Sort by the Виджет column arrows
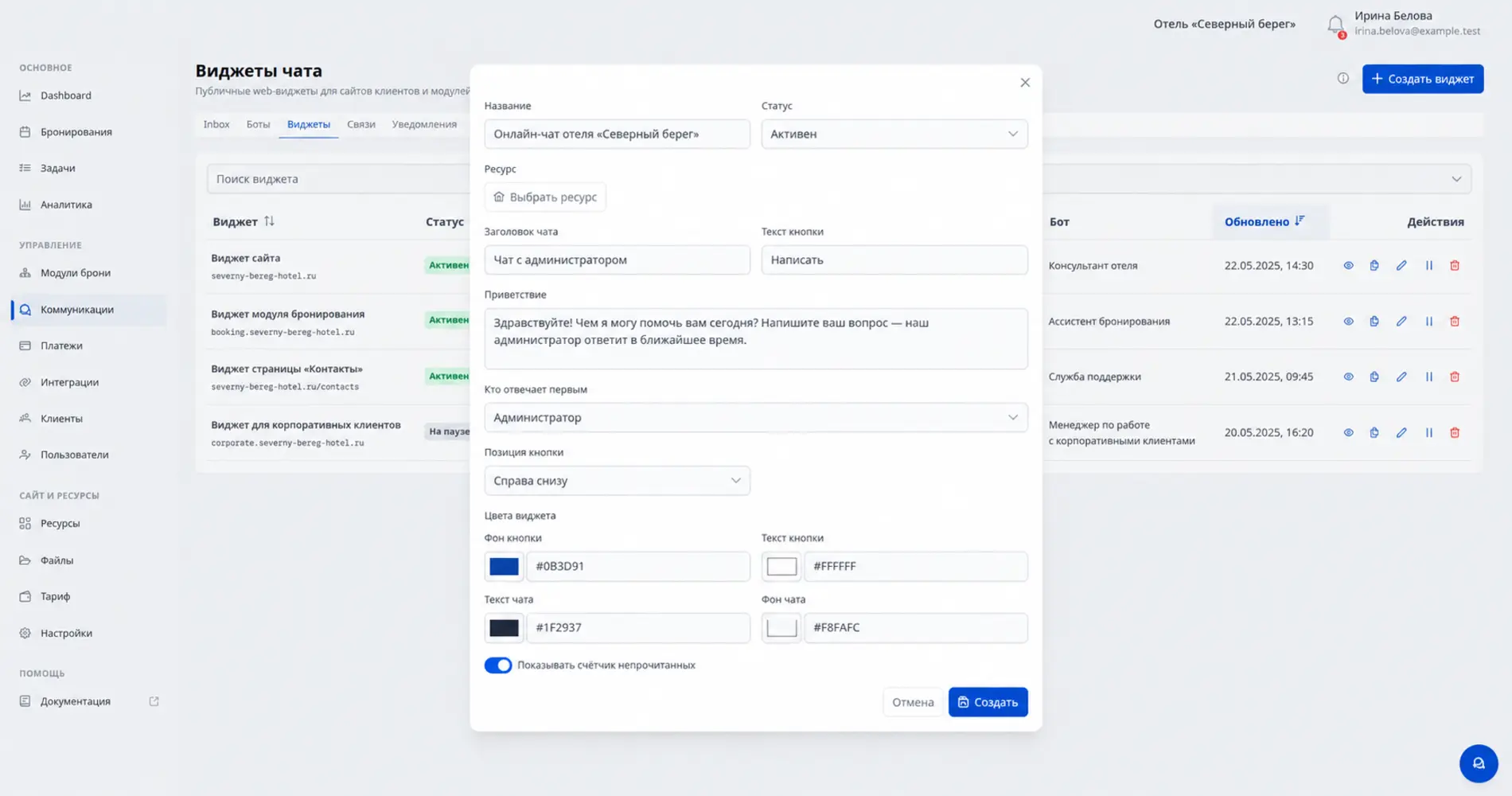 point(269,221)
